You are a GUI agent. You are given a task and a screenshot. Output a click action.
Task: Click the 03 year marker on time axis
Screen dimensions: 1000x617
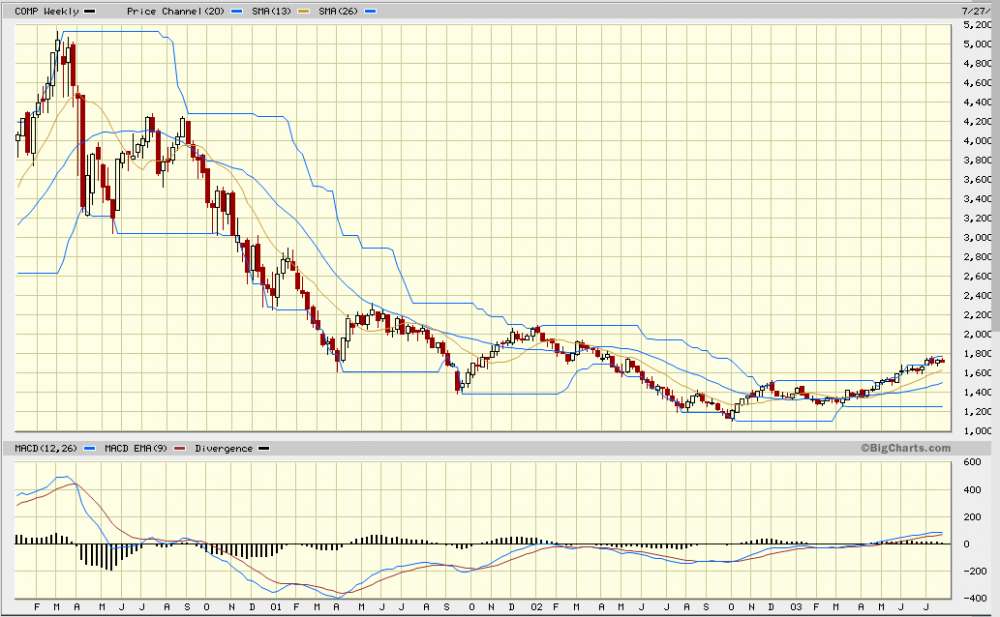click(x=795, y=607)
